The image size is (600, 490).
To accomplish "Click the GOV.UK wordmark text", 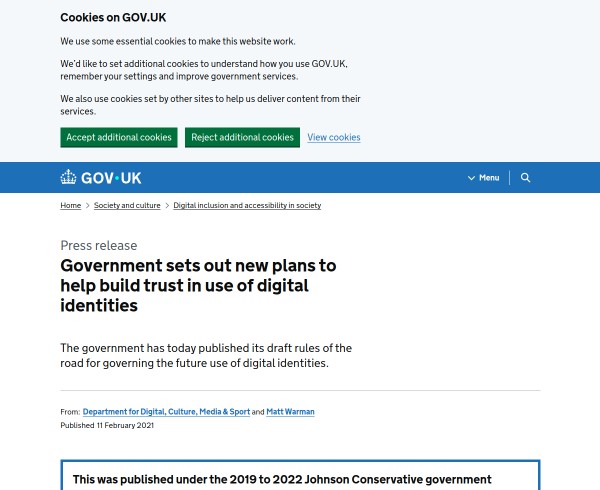I will (x=112, y=178).
